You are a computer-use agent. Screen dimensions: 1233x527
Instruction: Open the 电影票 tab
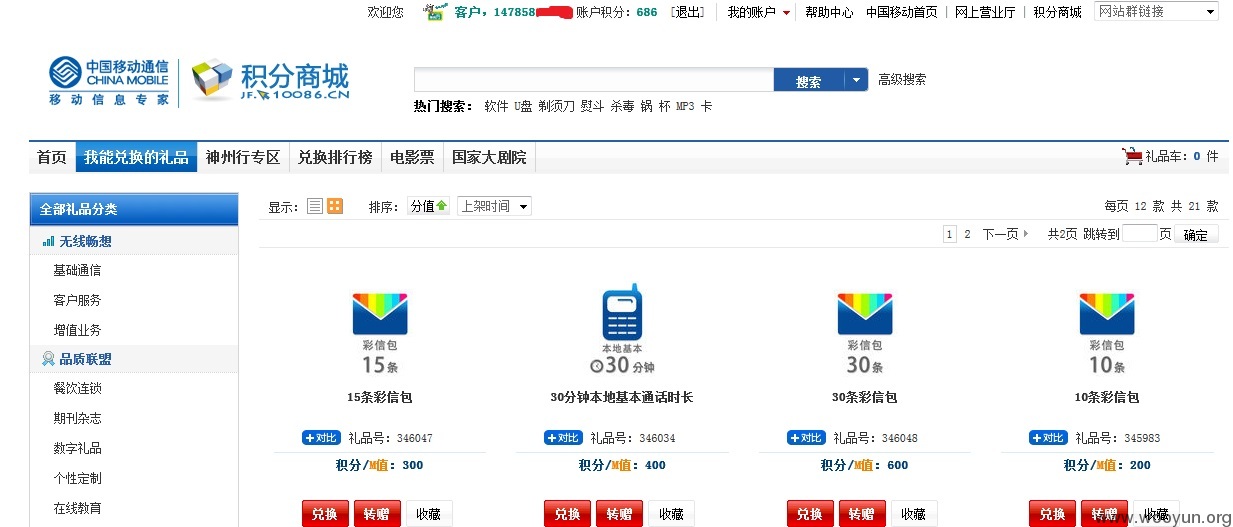[x=412, y=157]
